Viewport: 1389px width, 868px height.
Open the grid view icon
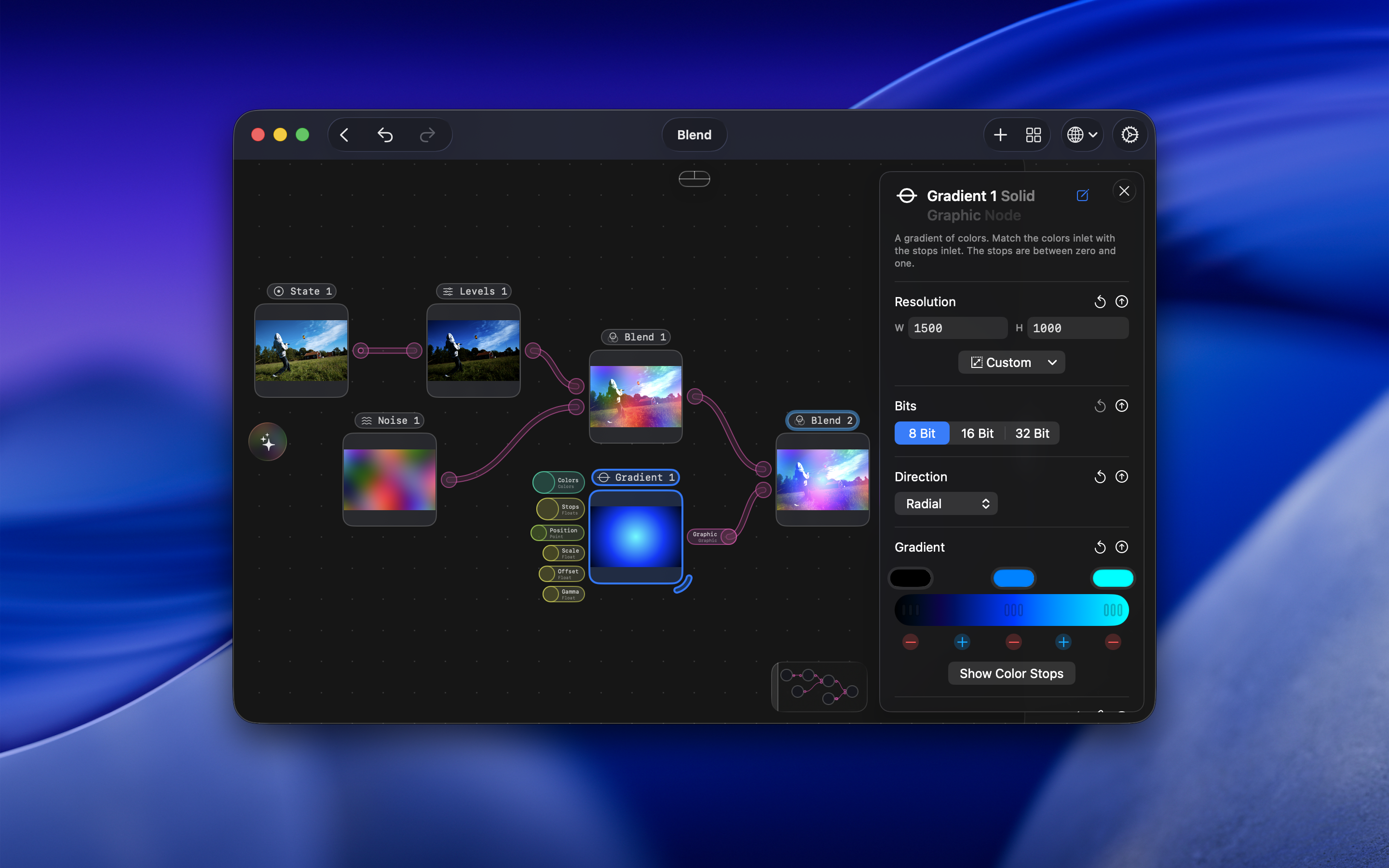(x=1033, y=135)
